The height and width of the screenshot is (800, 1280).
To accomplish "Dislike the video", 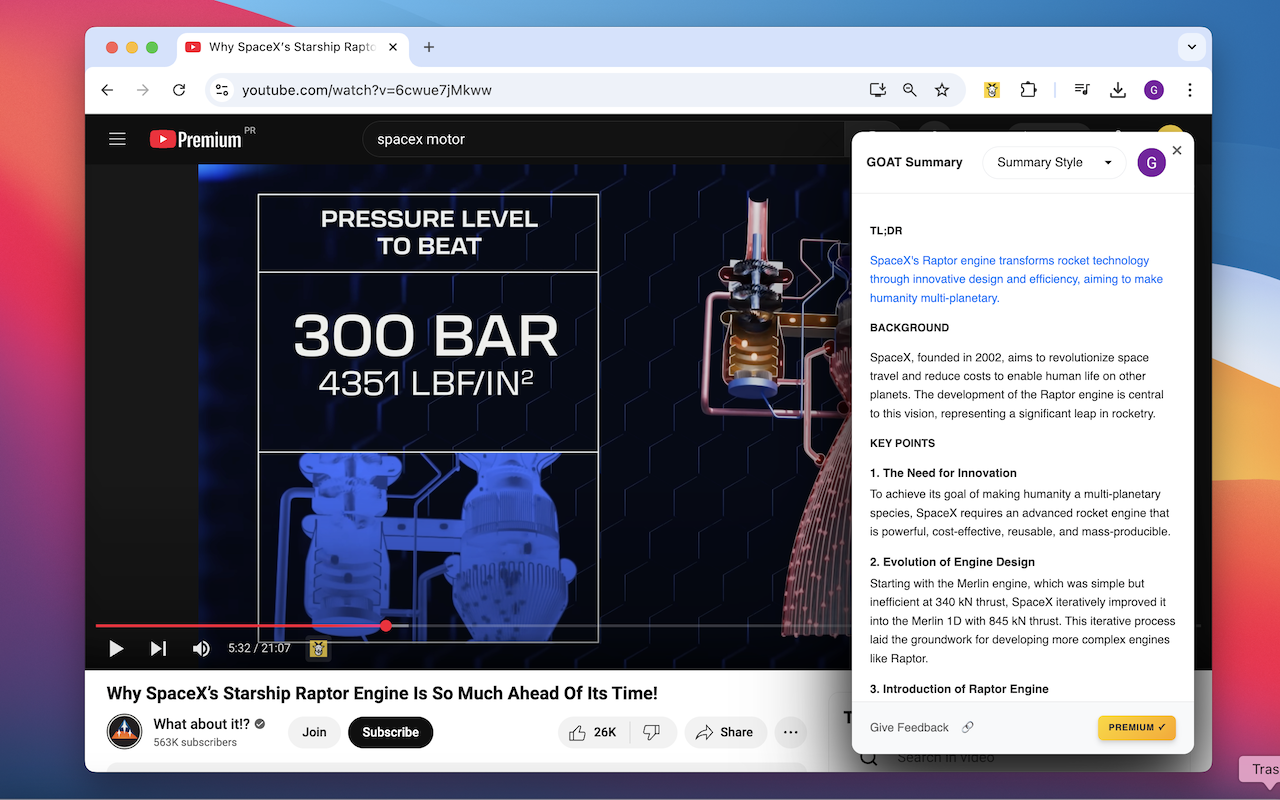I will tap(651, 732).
